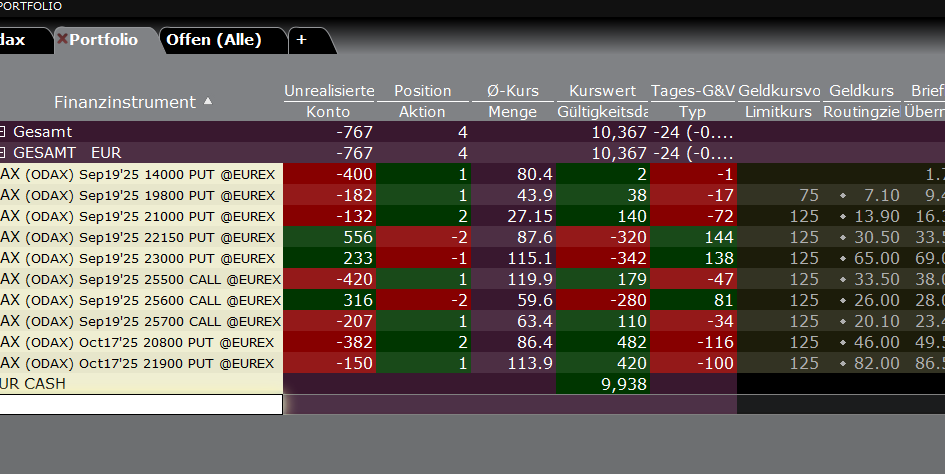Image resolution: width=945 pixels, height=474 pixels.
Task: Switch to the Offen (Alle) tab
Action: pyautogui.click(x=213, y=40)
